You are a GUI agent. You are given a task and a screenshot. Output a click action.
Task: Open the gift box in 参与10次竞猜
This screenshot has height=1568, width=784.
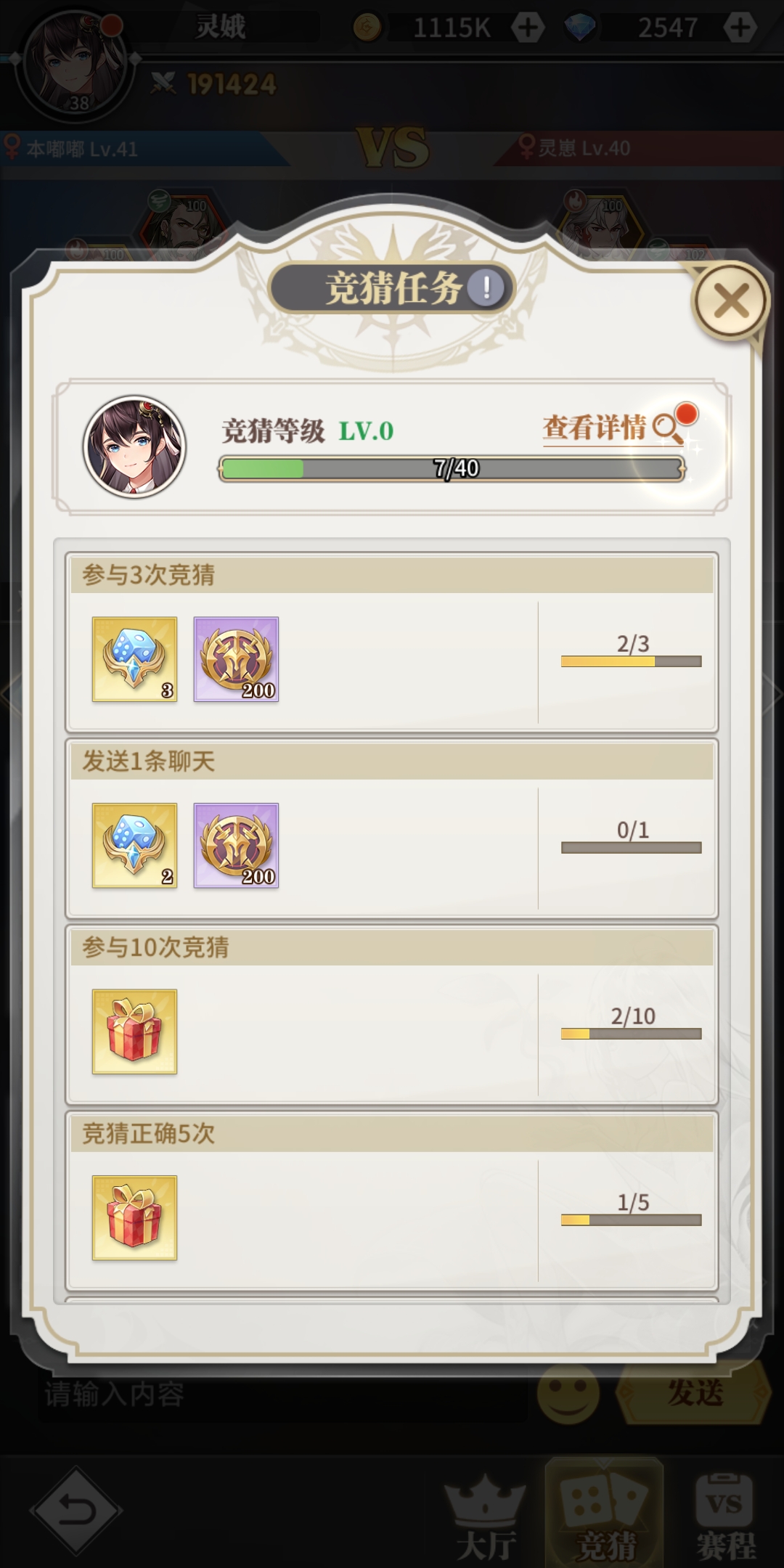coord(134,1031)
